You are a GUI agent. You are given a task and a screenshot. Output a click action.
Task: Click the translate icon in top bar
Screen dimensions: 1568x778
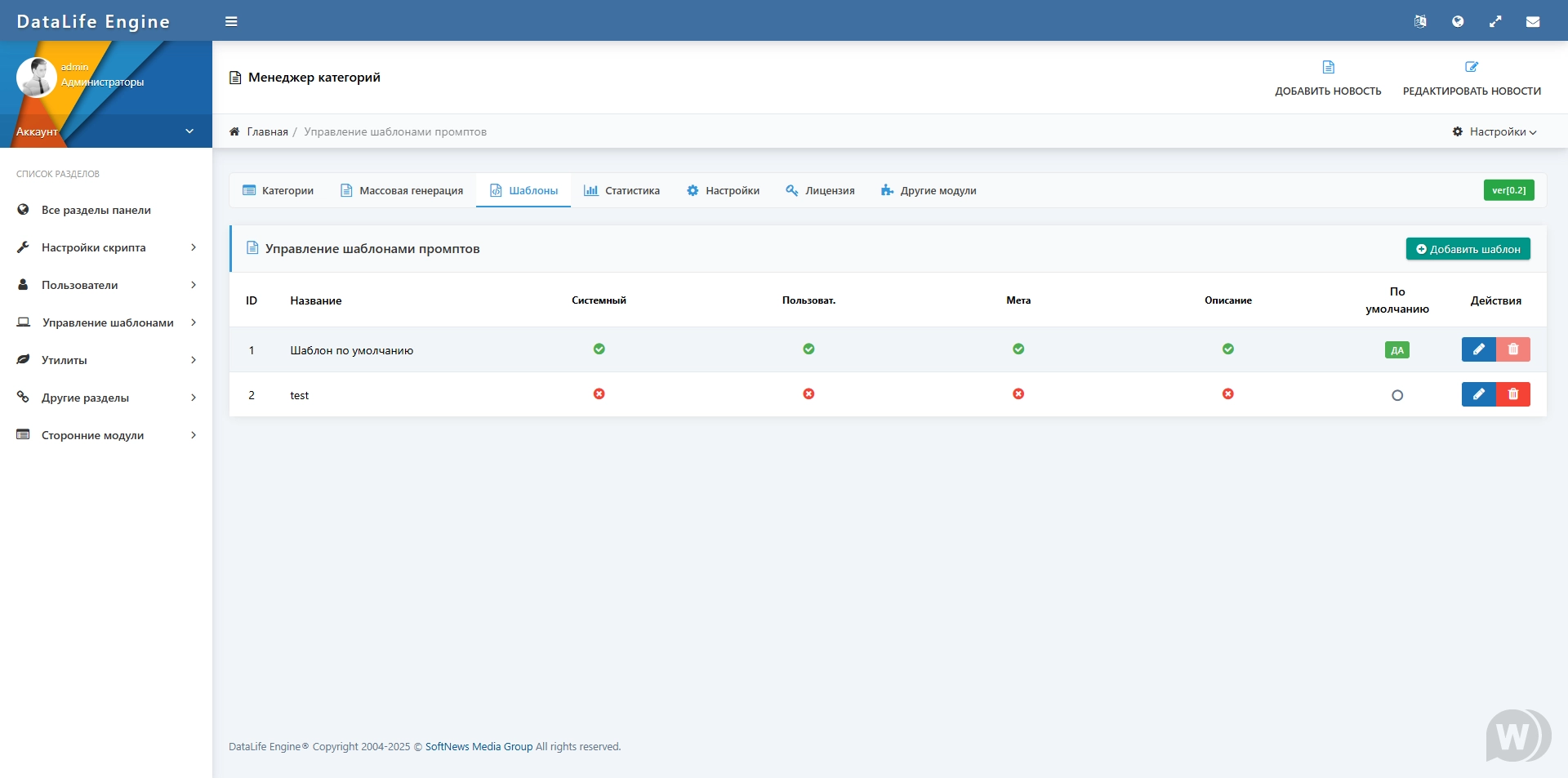tap(1420, 22)
